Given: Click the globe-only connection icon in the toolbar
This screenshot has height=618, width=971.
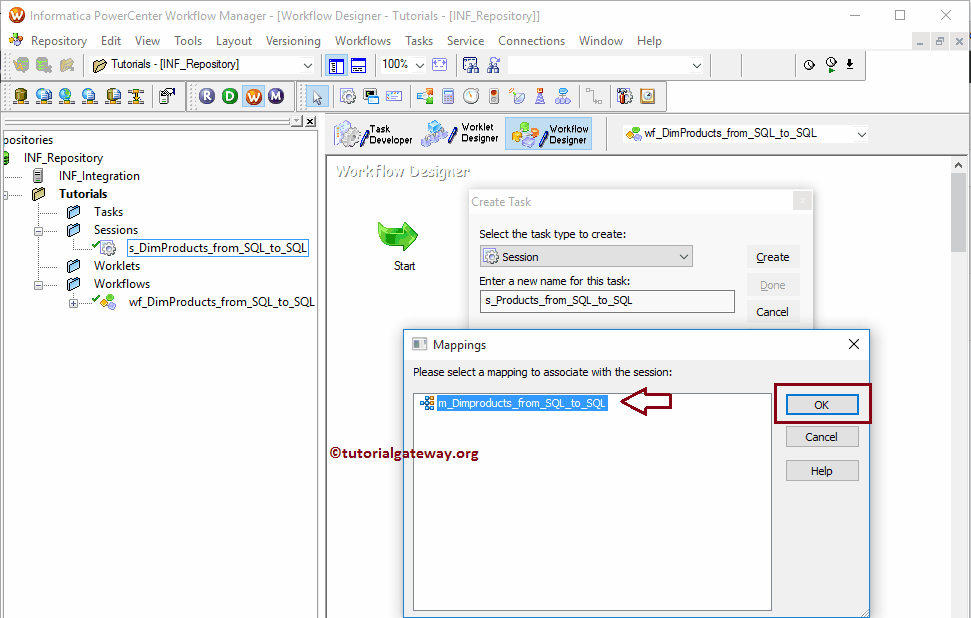Looking at the screenshot, I should click(x=66, y=96).
